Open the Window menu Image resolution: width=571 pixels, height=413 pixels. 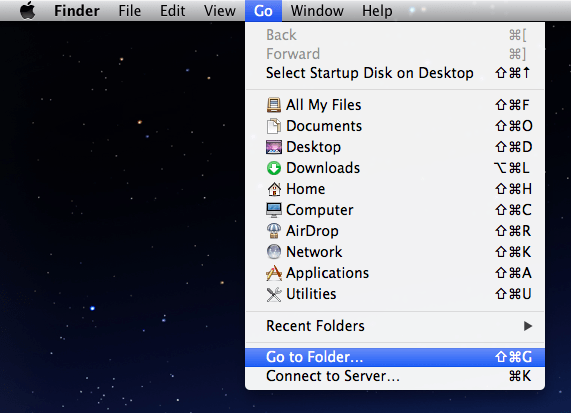317,11
